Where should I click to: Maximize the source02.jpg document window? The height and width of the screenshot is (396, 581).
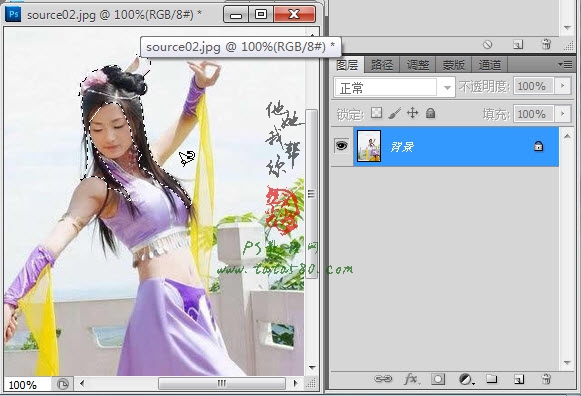(261, 14)
